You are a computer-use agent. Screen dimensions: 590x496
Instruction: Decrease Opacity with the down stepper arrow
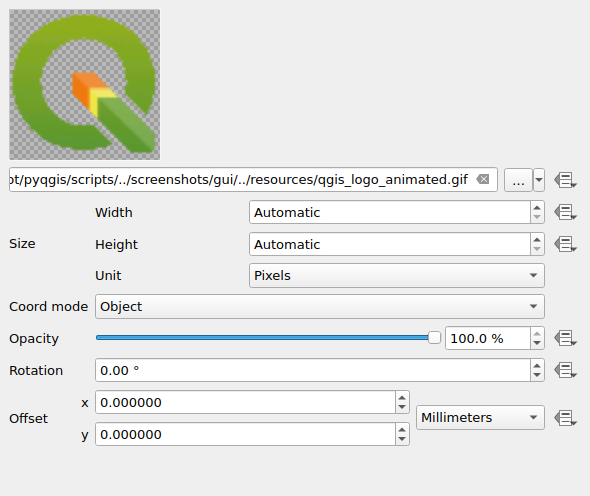tap(537, 343)
